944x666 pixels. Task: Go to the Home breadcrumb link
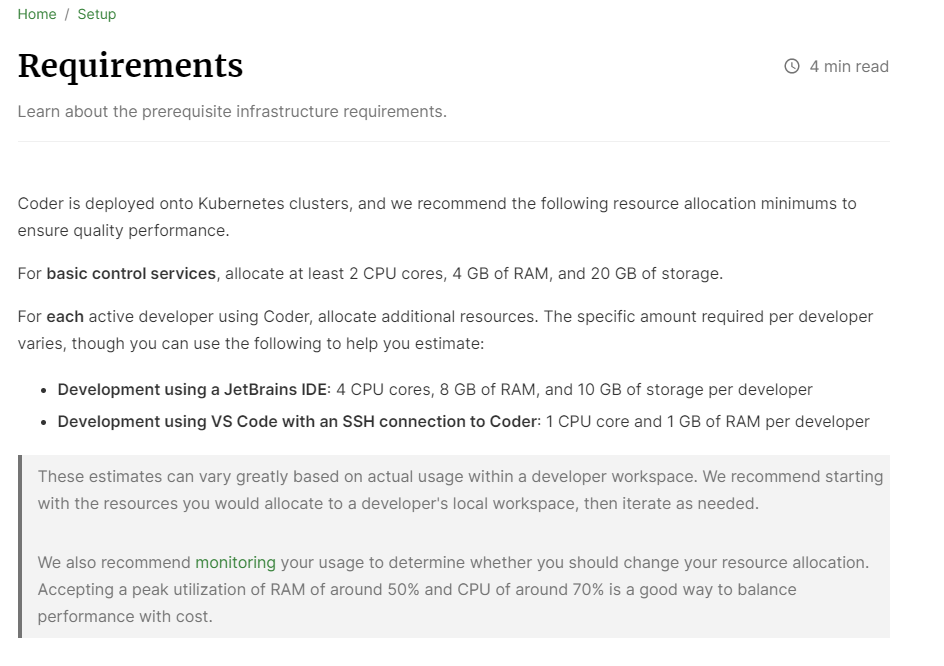tap(37, 14)
